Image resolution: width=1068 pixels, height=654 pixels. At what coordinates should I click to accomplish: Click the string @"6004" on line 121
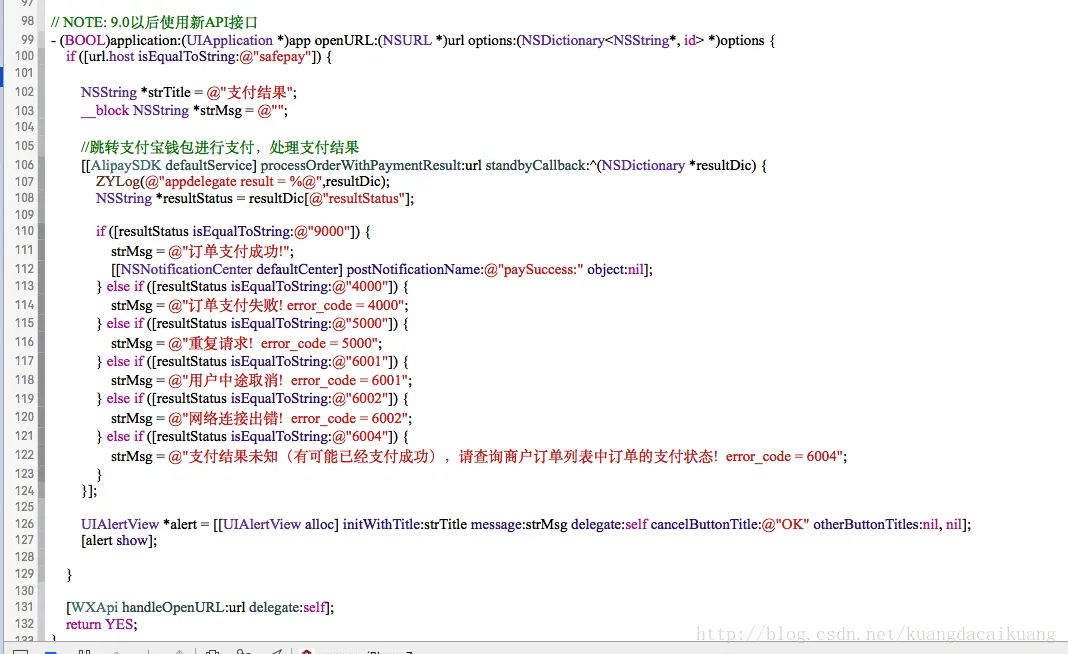tap(360, 436)
